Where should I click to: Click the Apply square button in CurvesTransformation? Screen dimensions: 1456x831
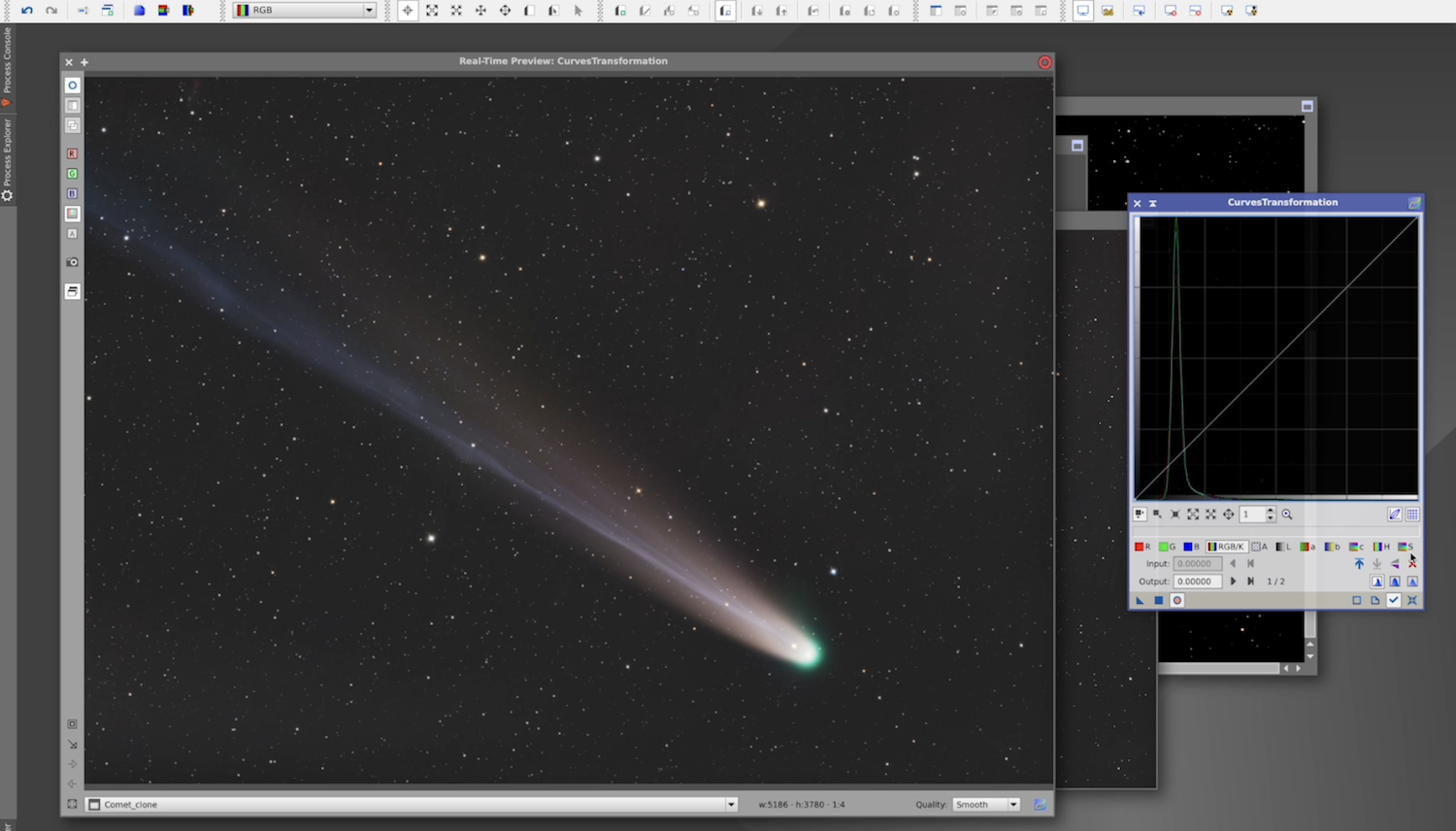1158,601
